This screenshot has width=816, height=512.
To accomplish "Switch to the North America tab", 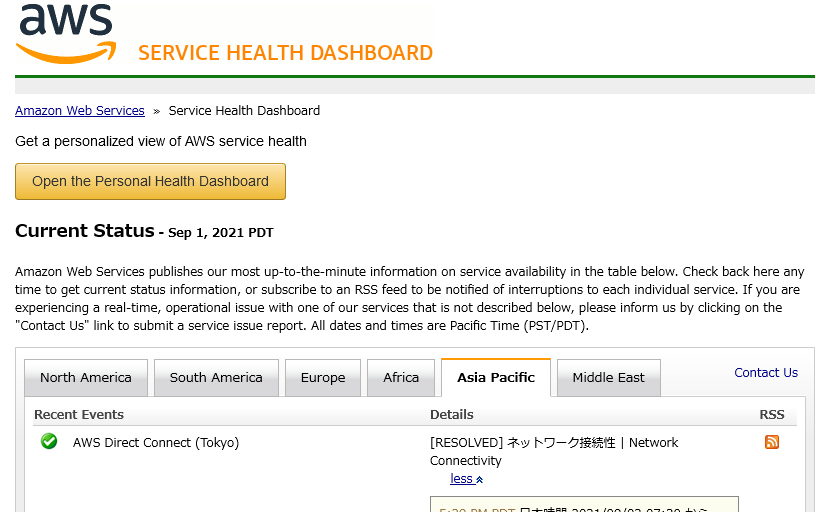I will [x=86, y=378].
